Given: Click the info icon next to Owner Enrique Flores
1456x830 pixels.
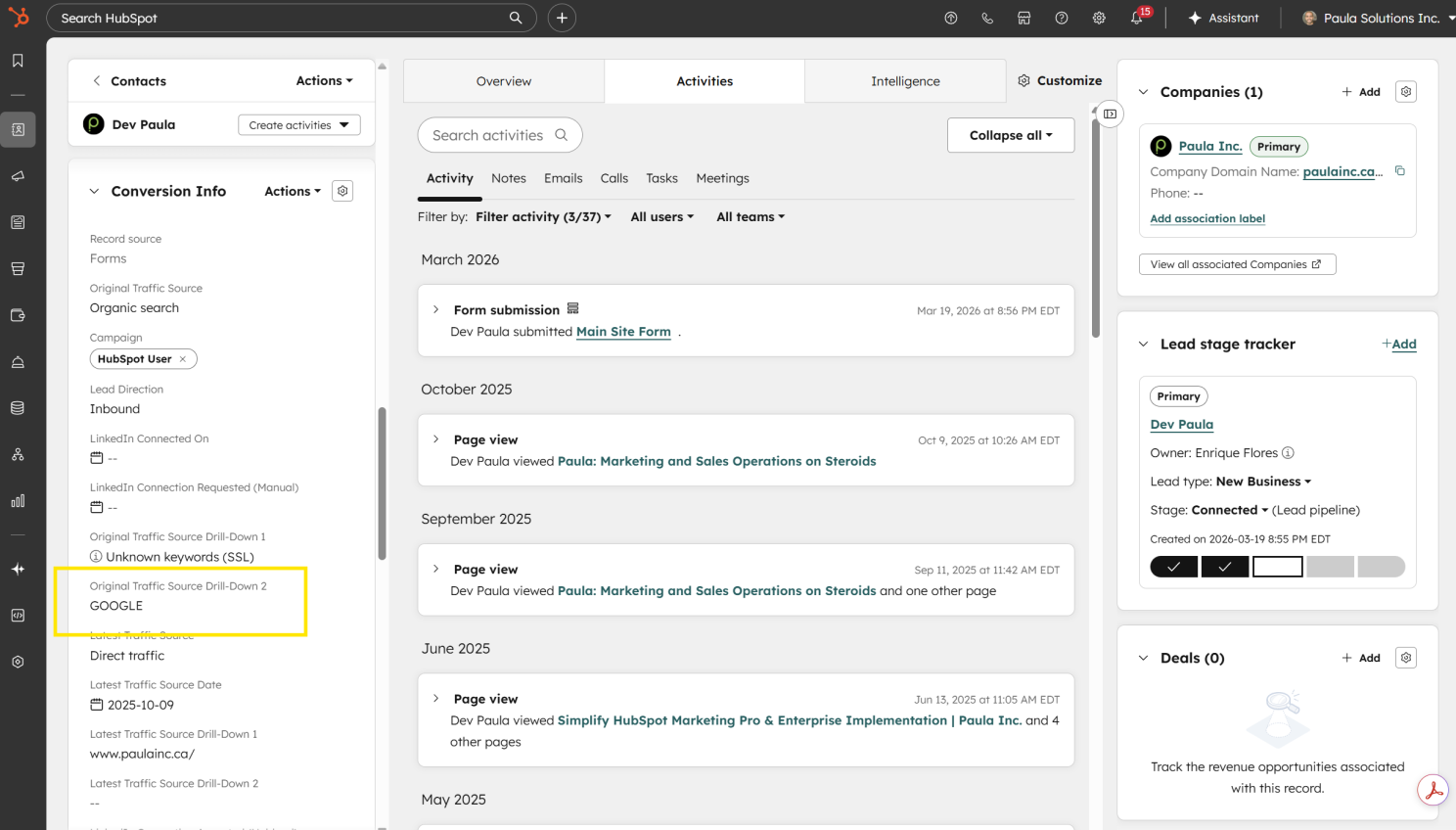Looking at the screenshot, I should coord(1288,453).
